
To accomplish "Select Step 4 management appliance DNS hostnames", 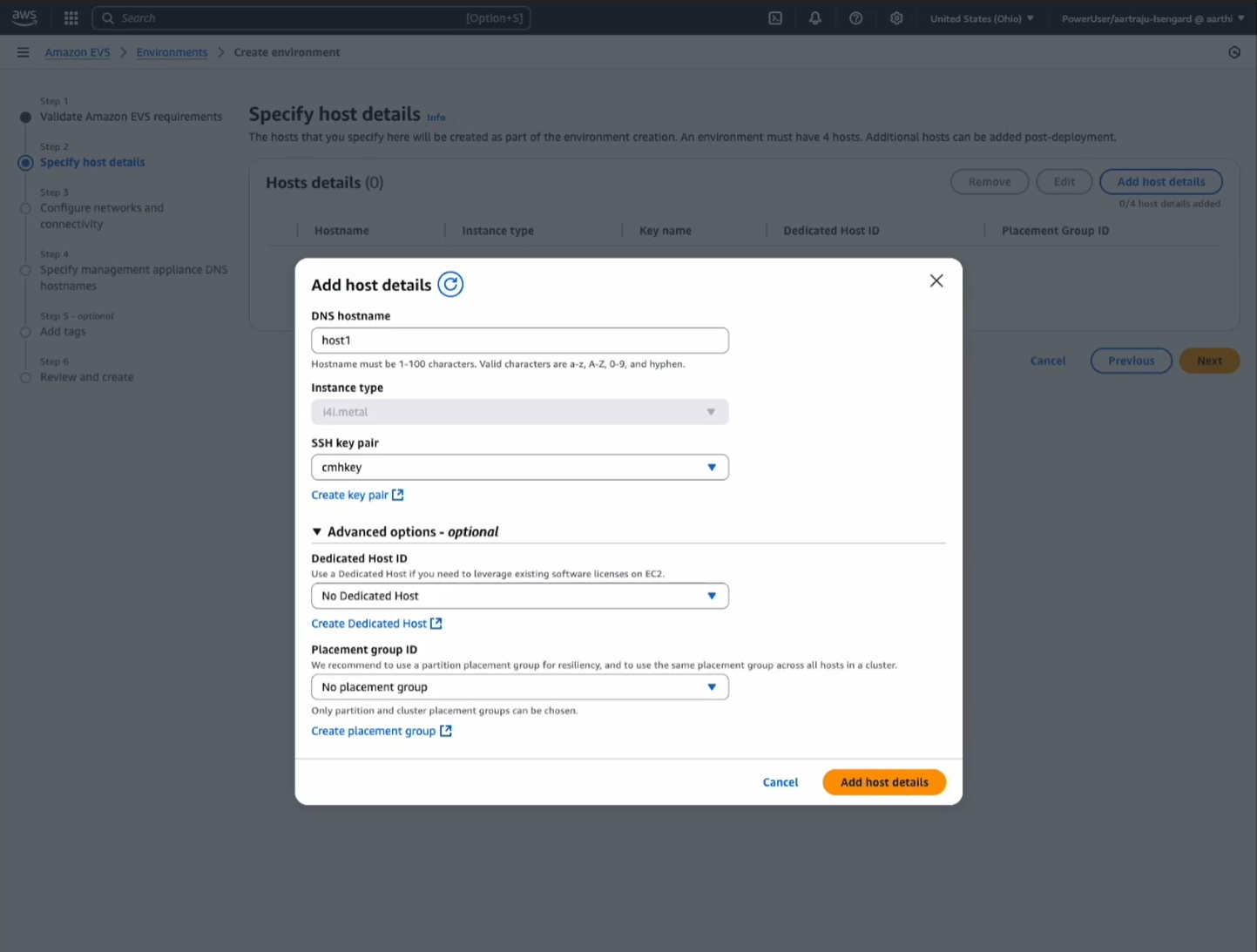I will point(133,278).
